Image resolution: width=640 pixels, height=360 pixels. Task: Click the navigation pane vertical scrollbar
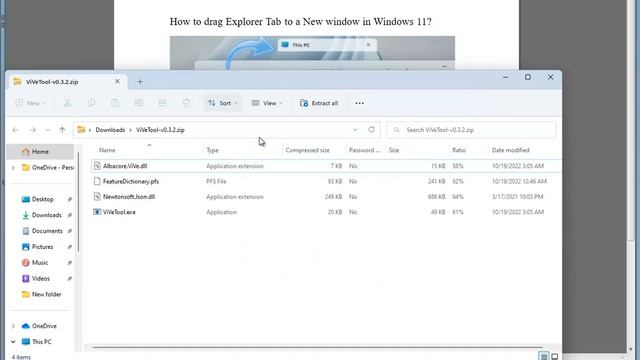point(78,202)
